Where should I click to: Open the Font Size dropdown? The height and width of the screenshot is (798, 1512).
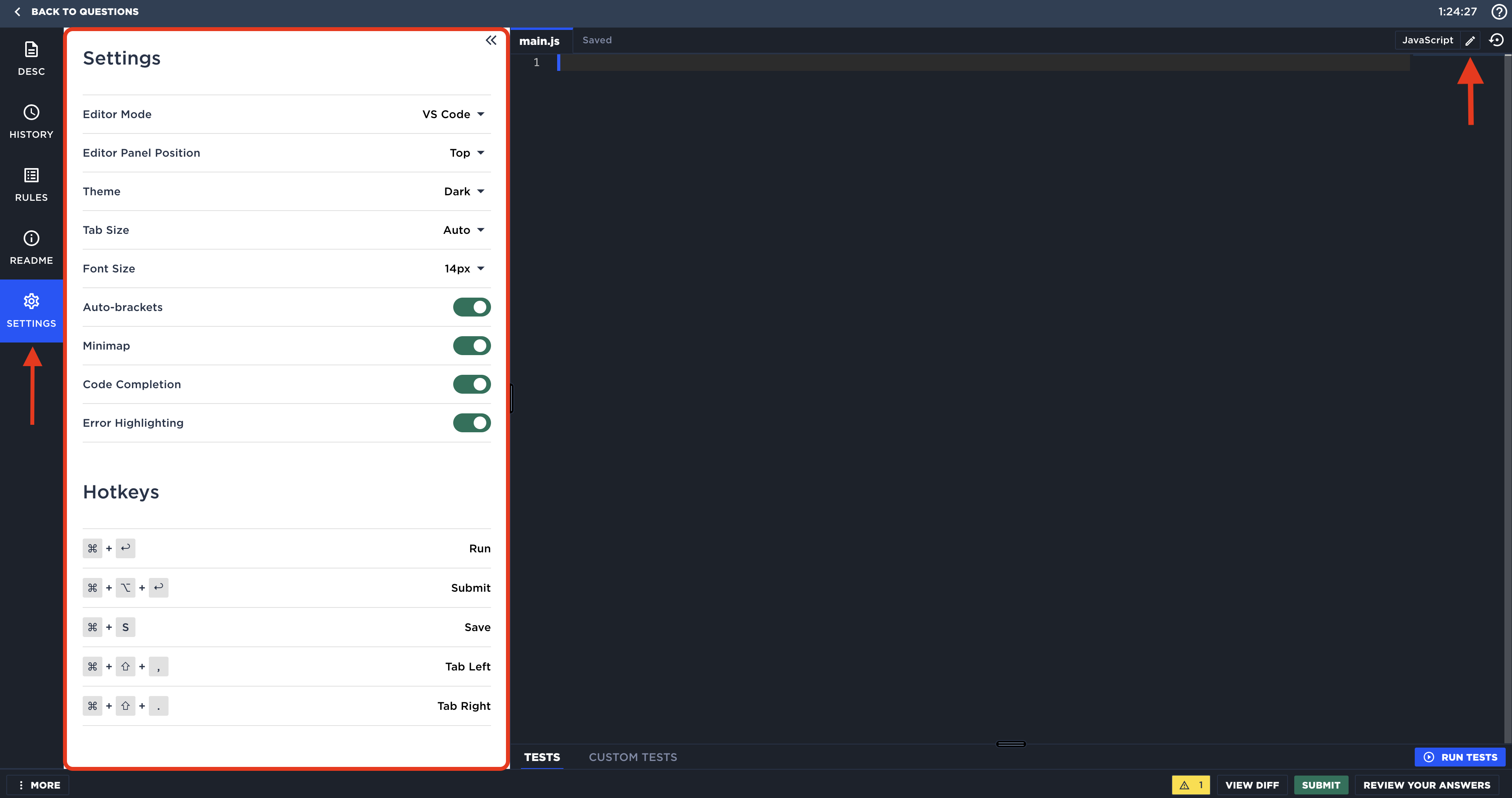(x=464, y=269)
